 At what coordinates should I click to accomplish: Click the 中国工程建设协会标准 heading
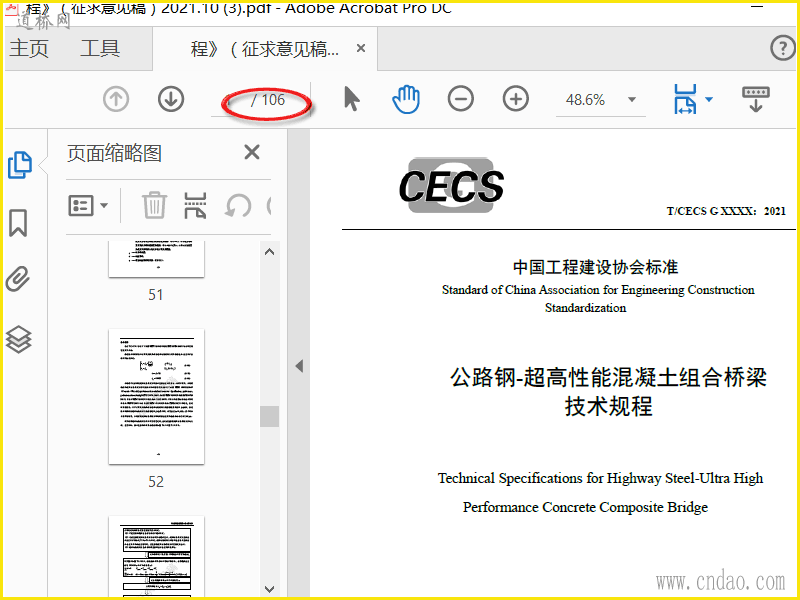coord(595,267)
